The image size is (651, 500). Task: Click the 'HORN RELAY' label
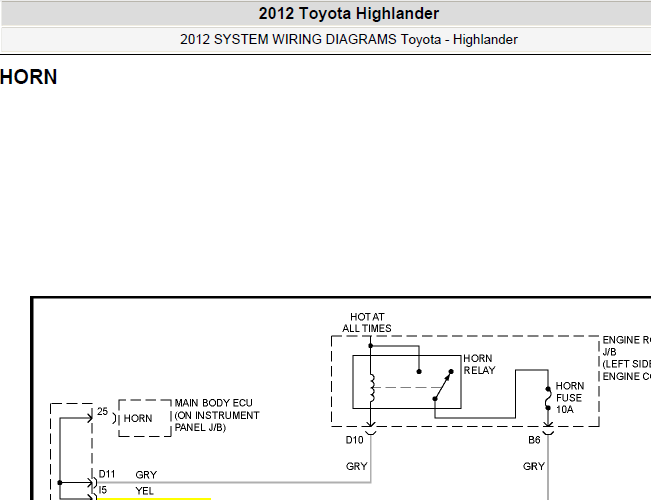[x=480, y=364]
